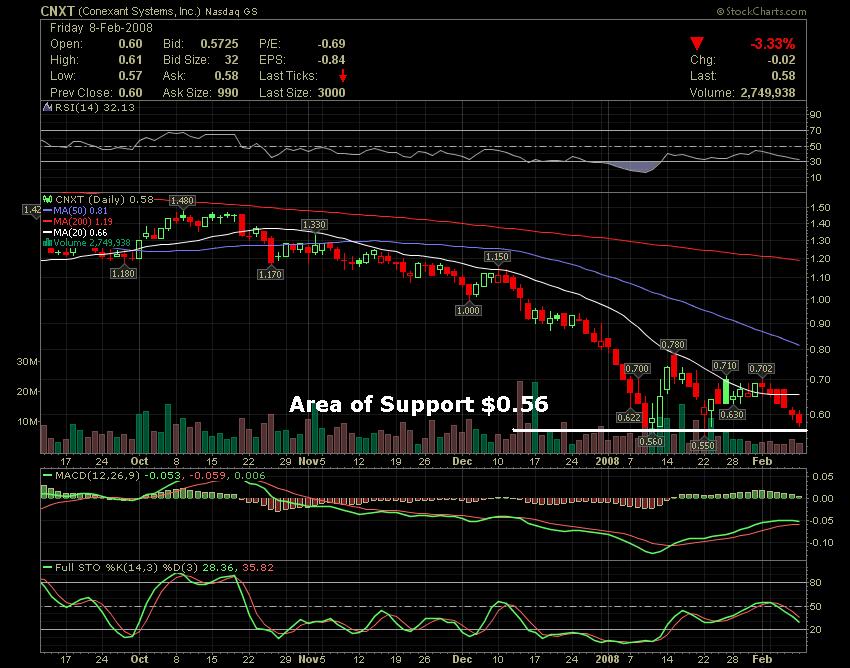Click the Bid Size value 32
This screenshot has height=668, width=850.
click(x=231, y=60)
